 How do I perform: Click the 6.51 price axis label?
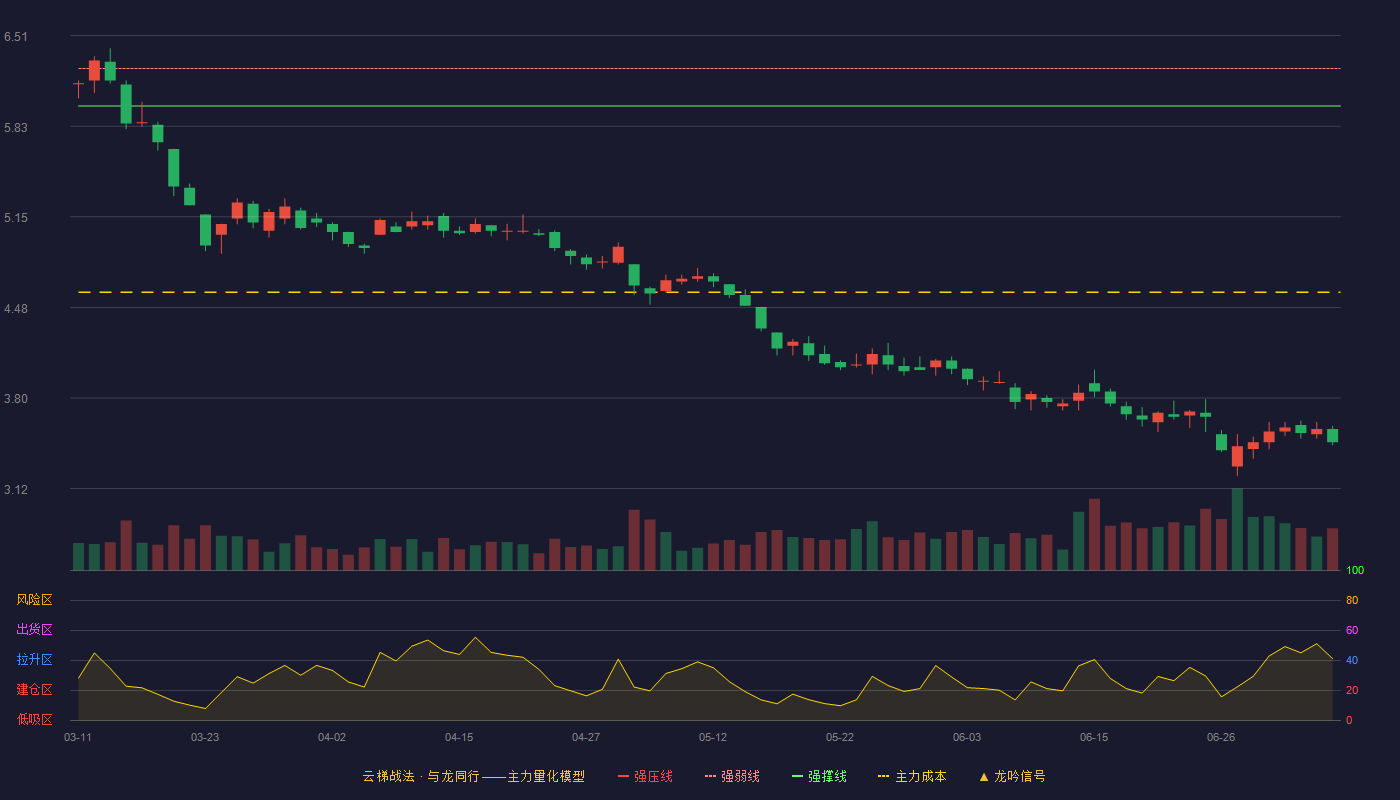pos(16,37)
